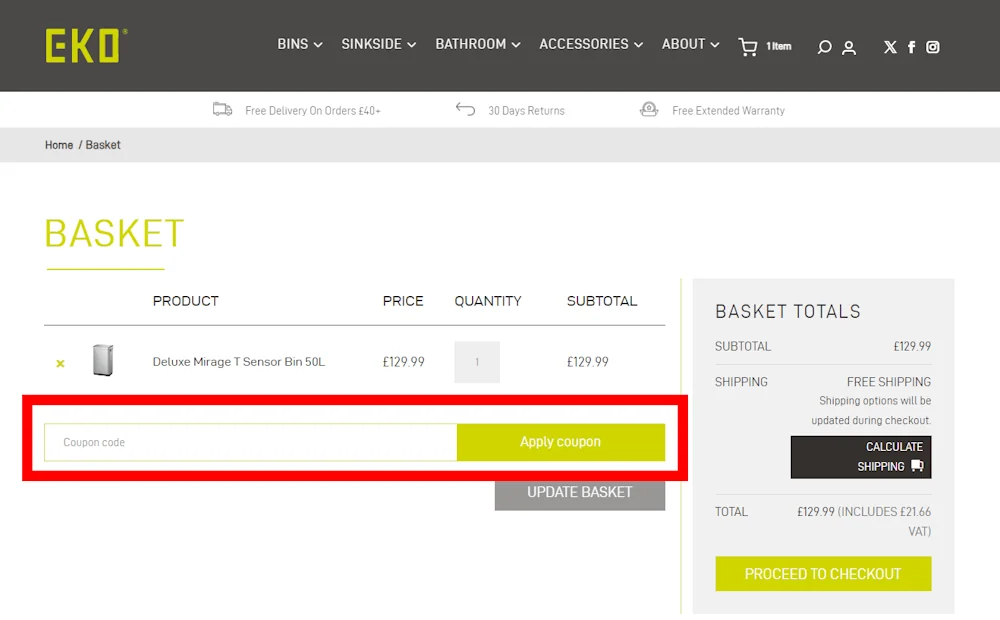Image resolution: width=1000 pixels, height=620 pixels.
Task: Open the Deluxe Mirage bin thumbnail
Action: coord(103,360)
